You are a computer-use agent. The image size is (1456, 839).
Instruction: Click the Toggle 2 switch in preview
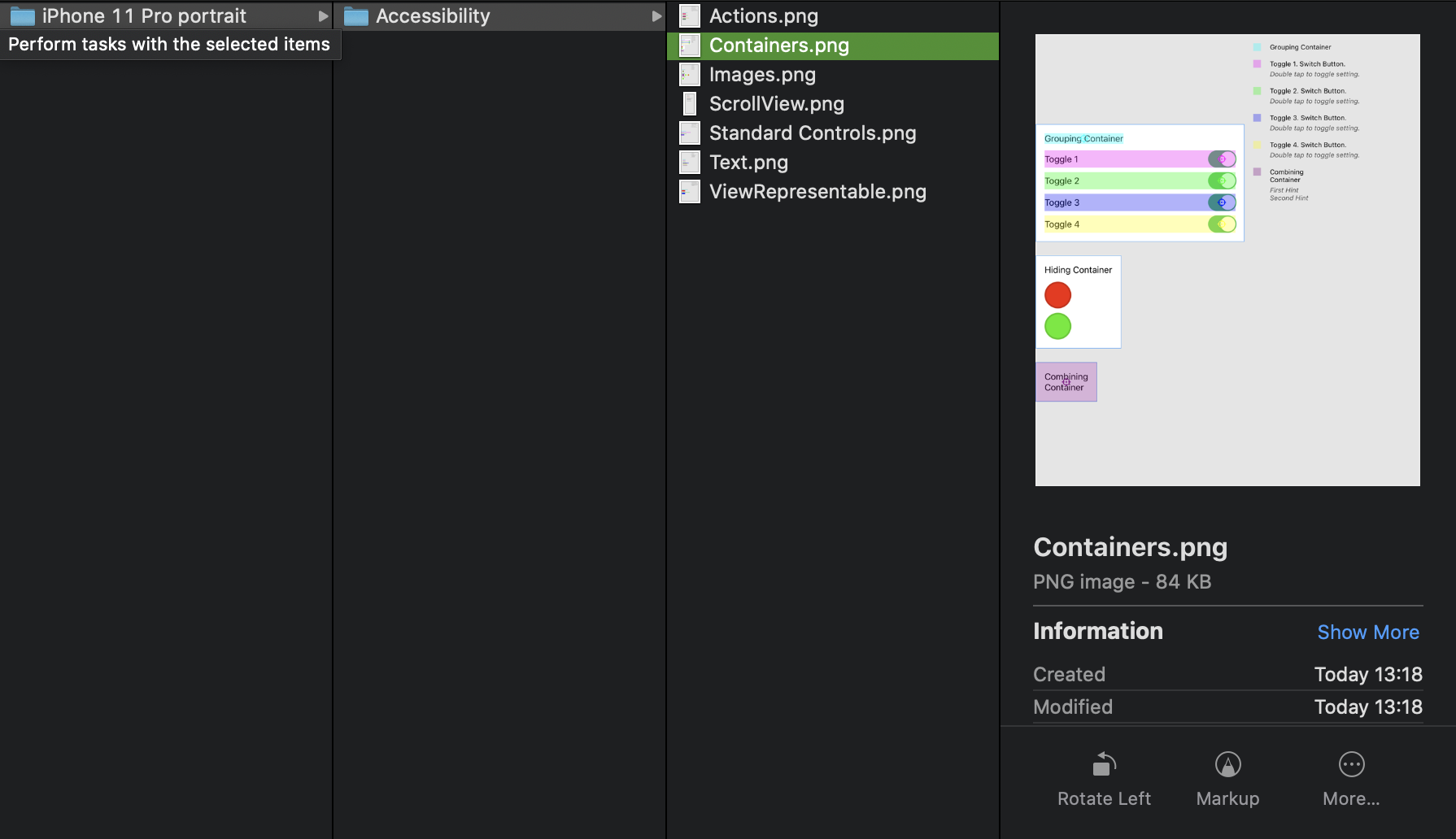1221,181
